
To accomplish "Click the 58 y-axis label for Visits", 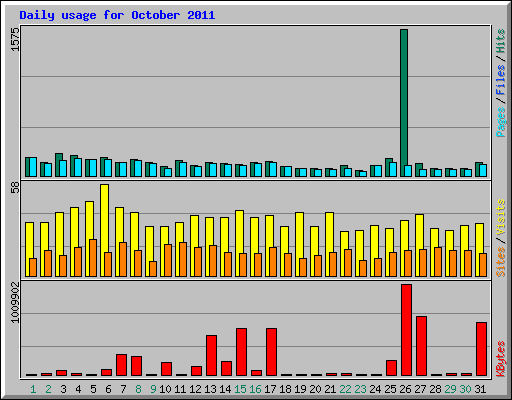I will (15, 189).
